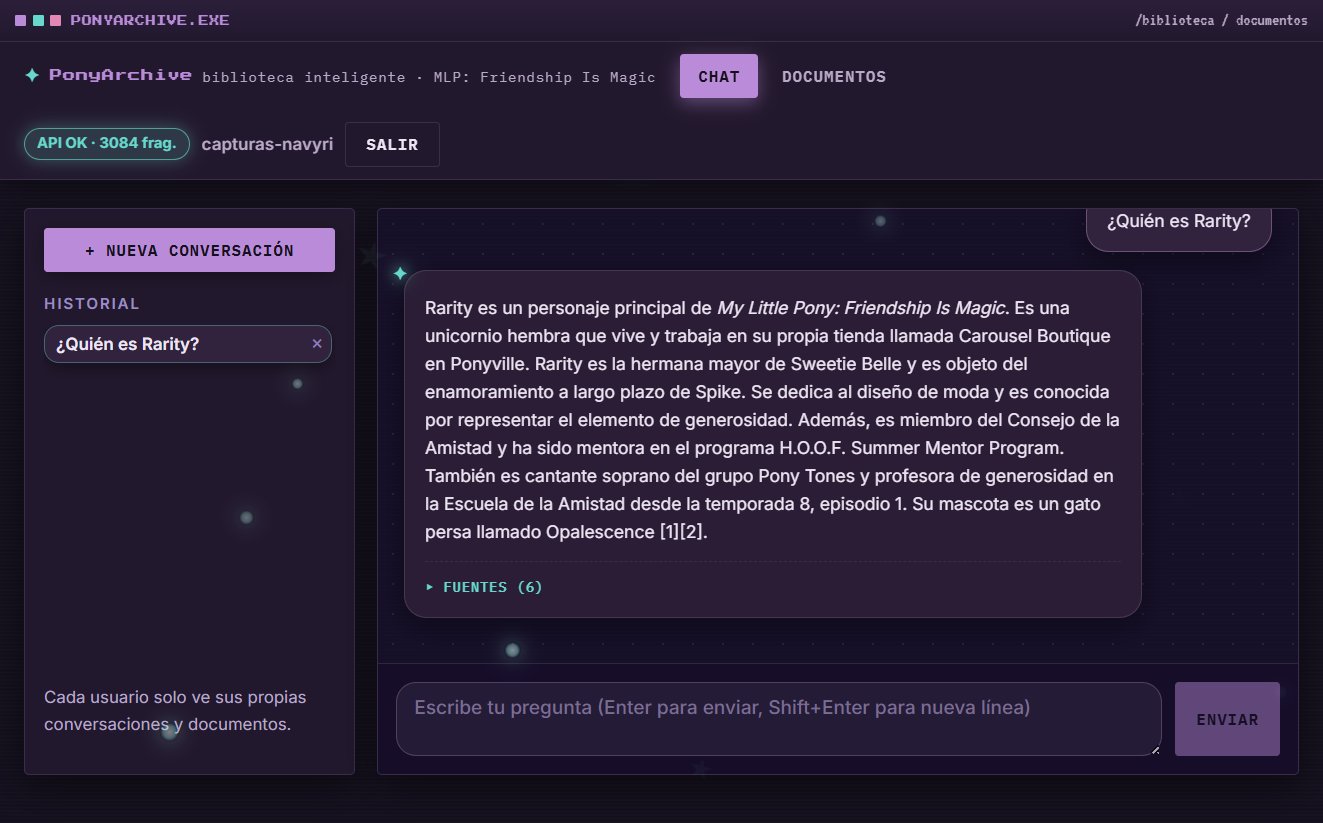The height and width of the screenshot is (823, 1323).
Task: Click the '[1][2]' citation markers in the answer
Action: point(684,532)
